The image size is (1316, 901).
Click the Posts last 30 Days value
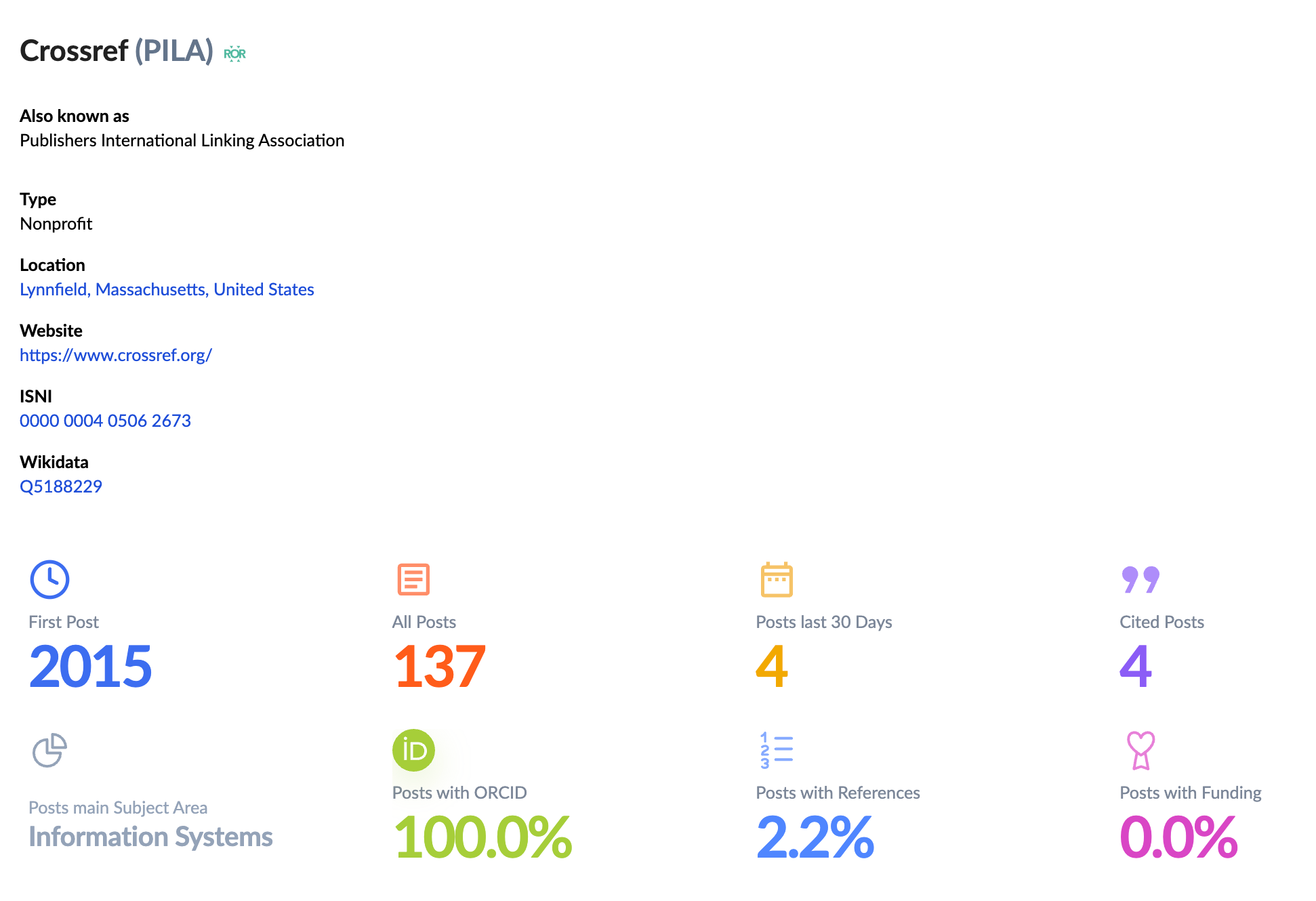pos(772,667)
